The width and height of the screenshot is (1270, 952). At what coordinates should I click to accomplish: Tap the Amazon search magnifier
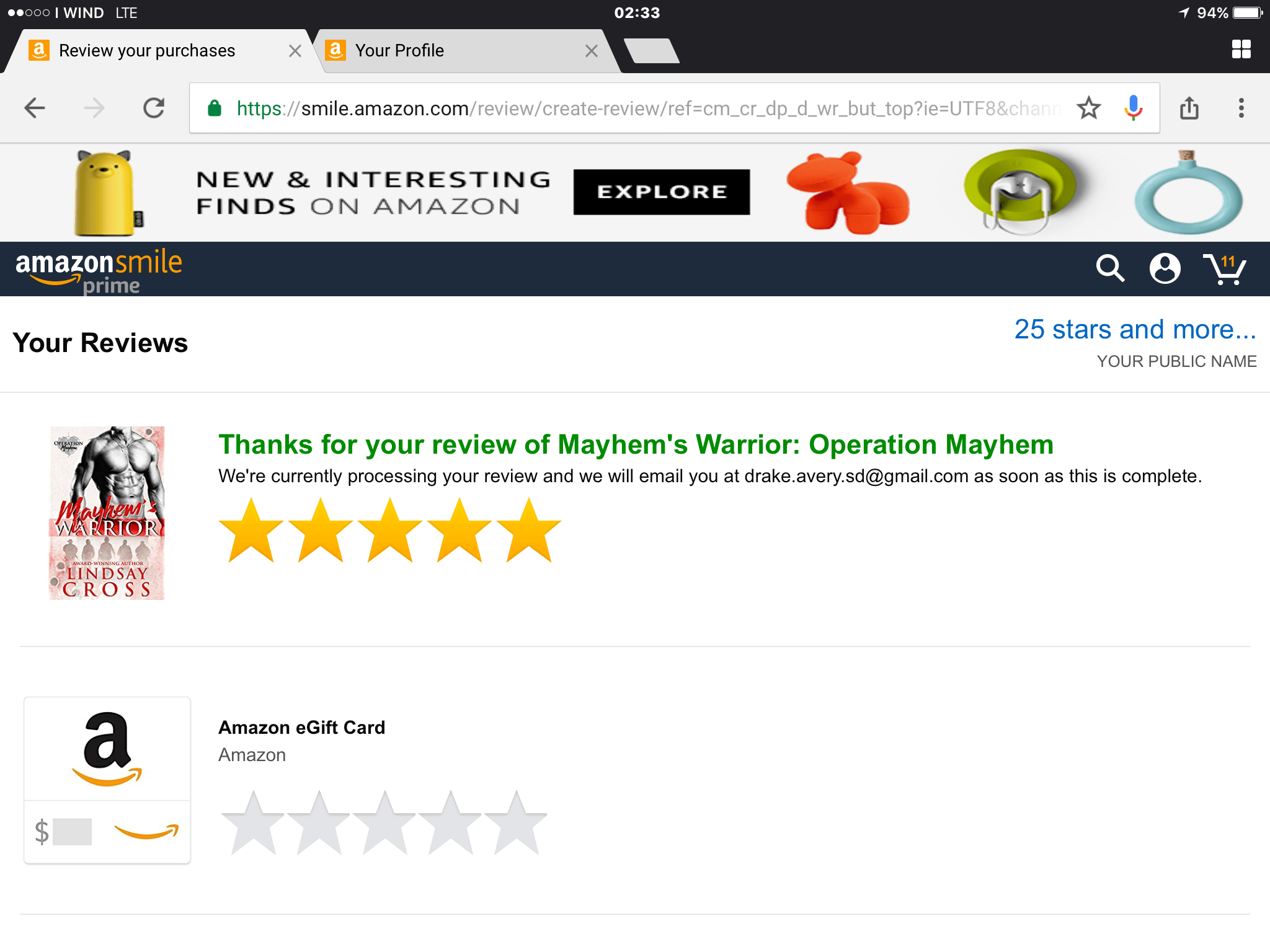(x=1109, y=269)
